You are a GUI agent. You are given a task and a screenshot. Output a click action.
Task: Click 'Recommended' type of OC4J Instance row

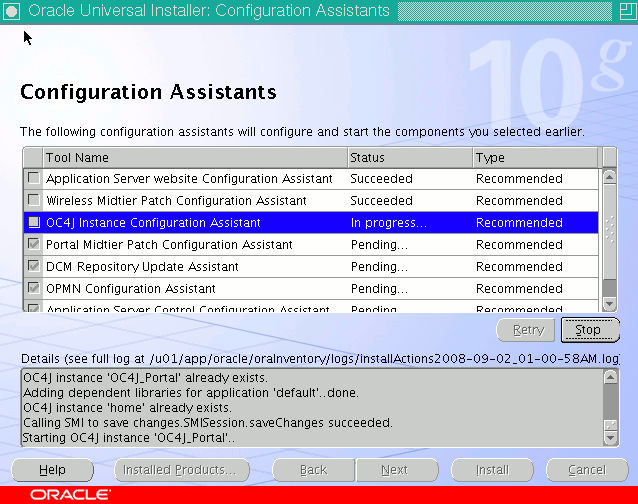519,223
